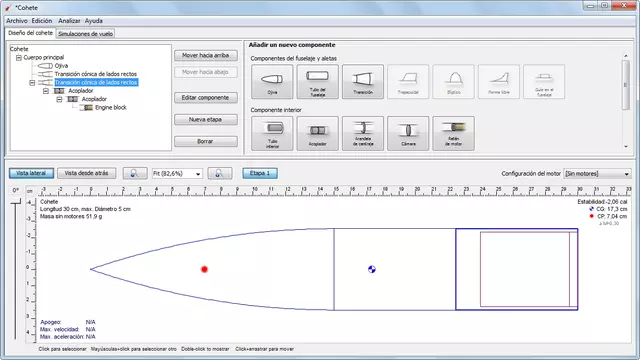Open the Fit (82,6%) zoom dropdown
The height and width of the screenshot is (360, 640).
177,174
